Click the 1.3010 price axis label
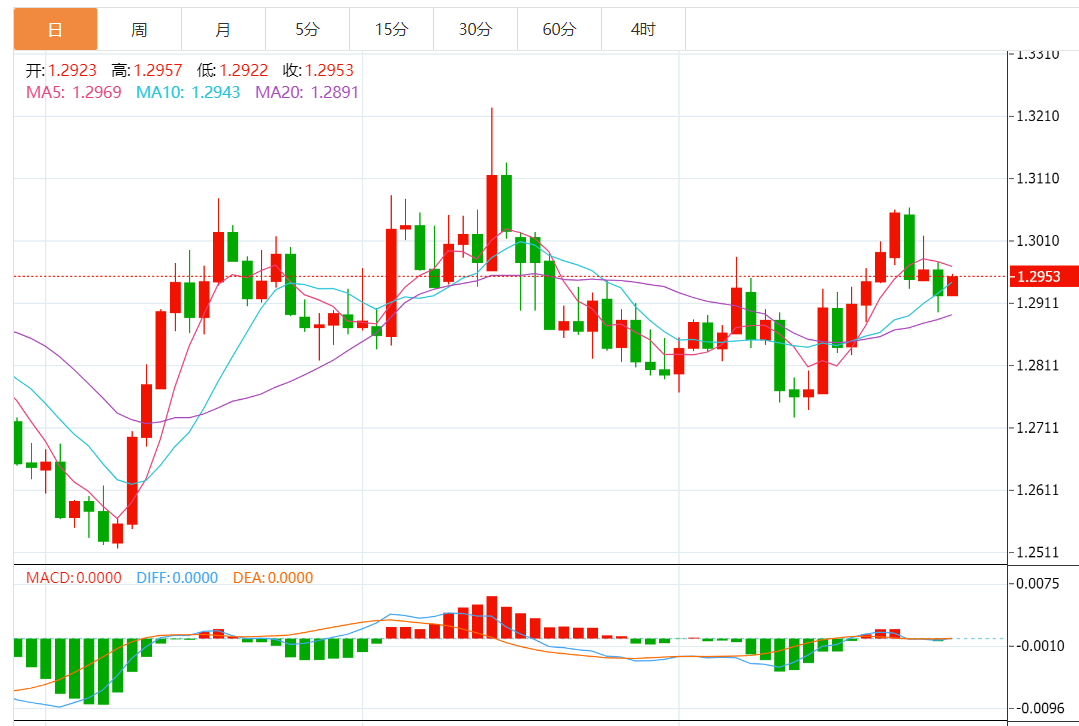 pyautogui.click(x=1038, y=240)
